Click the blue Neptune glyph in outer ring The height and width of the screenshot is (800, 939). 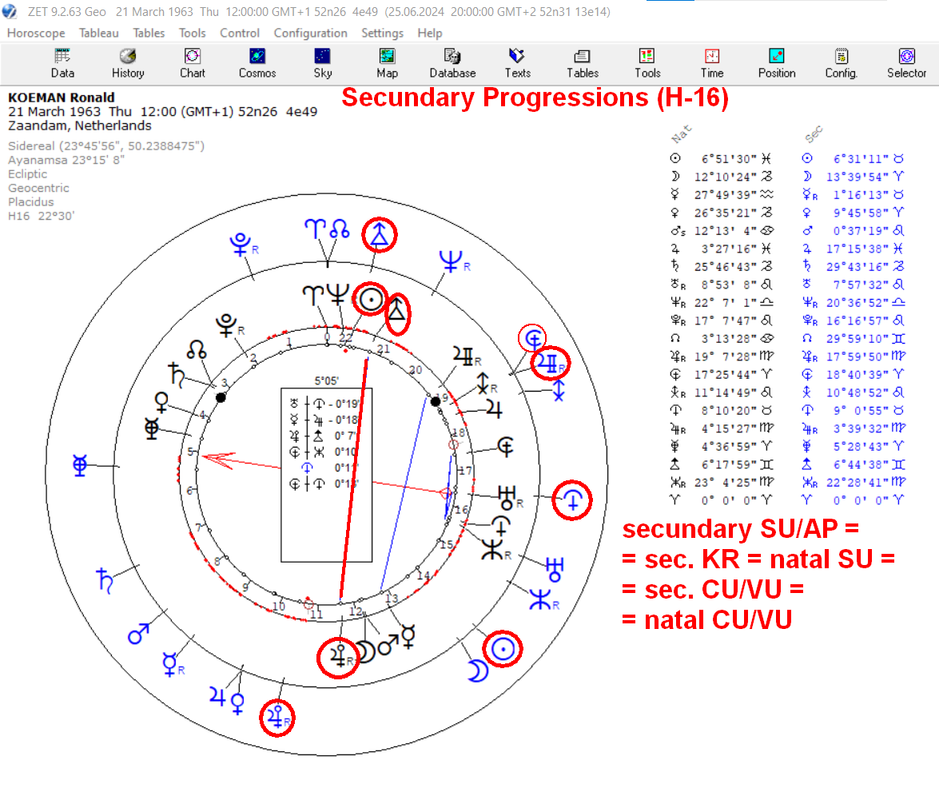coord(450,261)
